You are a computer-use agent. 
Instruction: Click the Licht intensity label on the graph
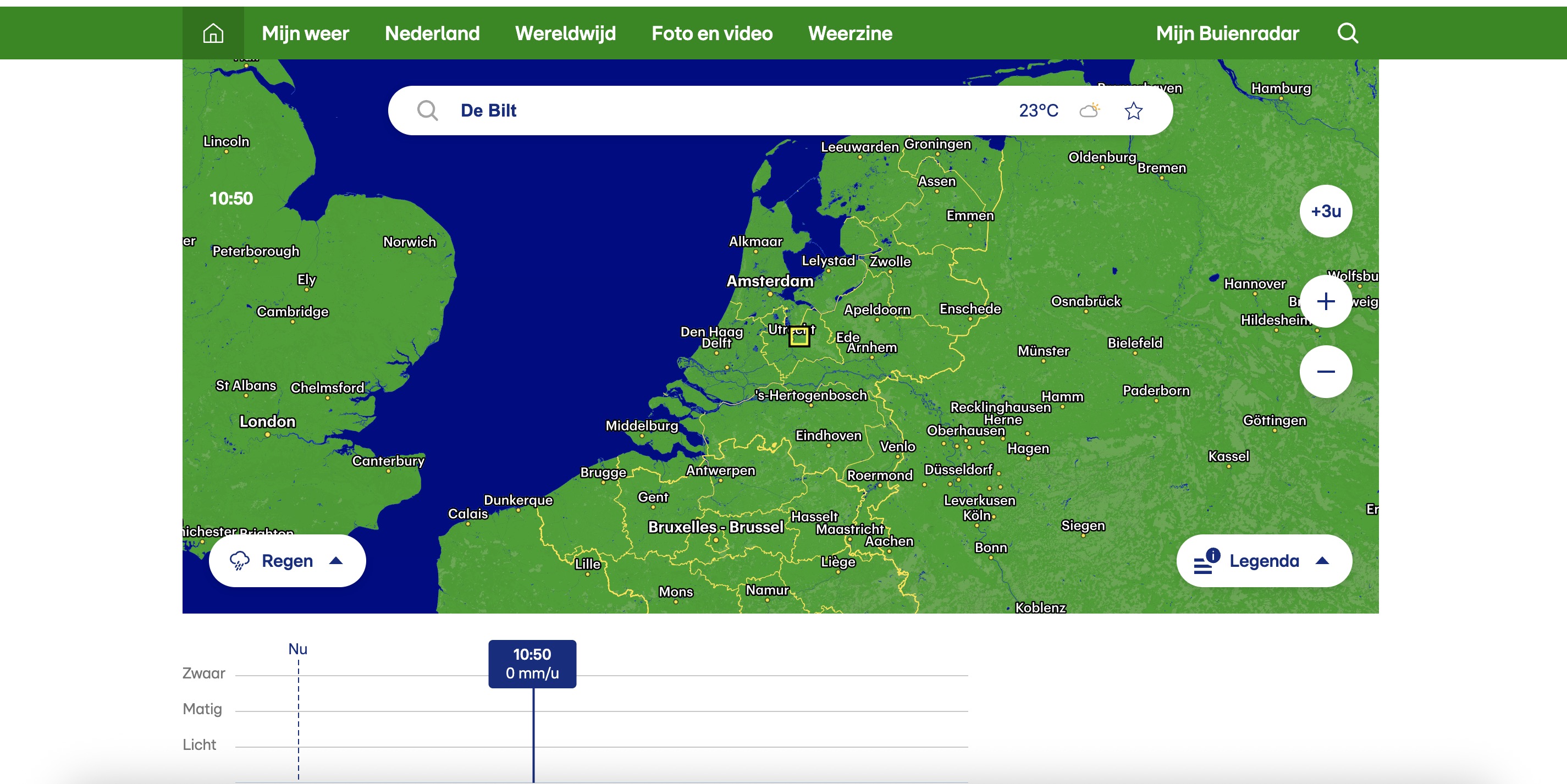[x=200, y=744]
